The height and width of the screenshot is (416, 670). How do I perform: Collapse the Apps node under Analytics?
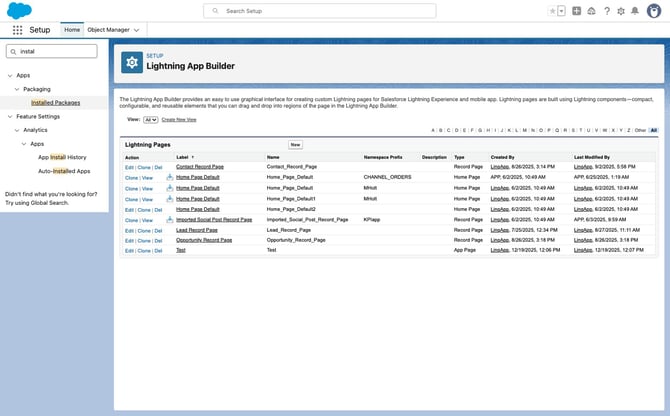(x=24, y=144)
